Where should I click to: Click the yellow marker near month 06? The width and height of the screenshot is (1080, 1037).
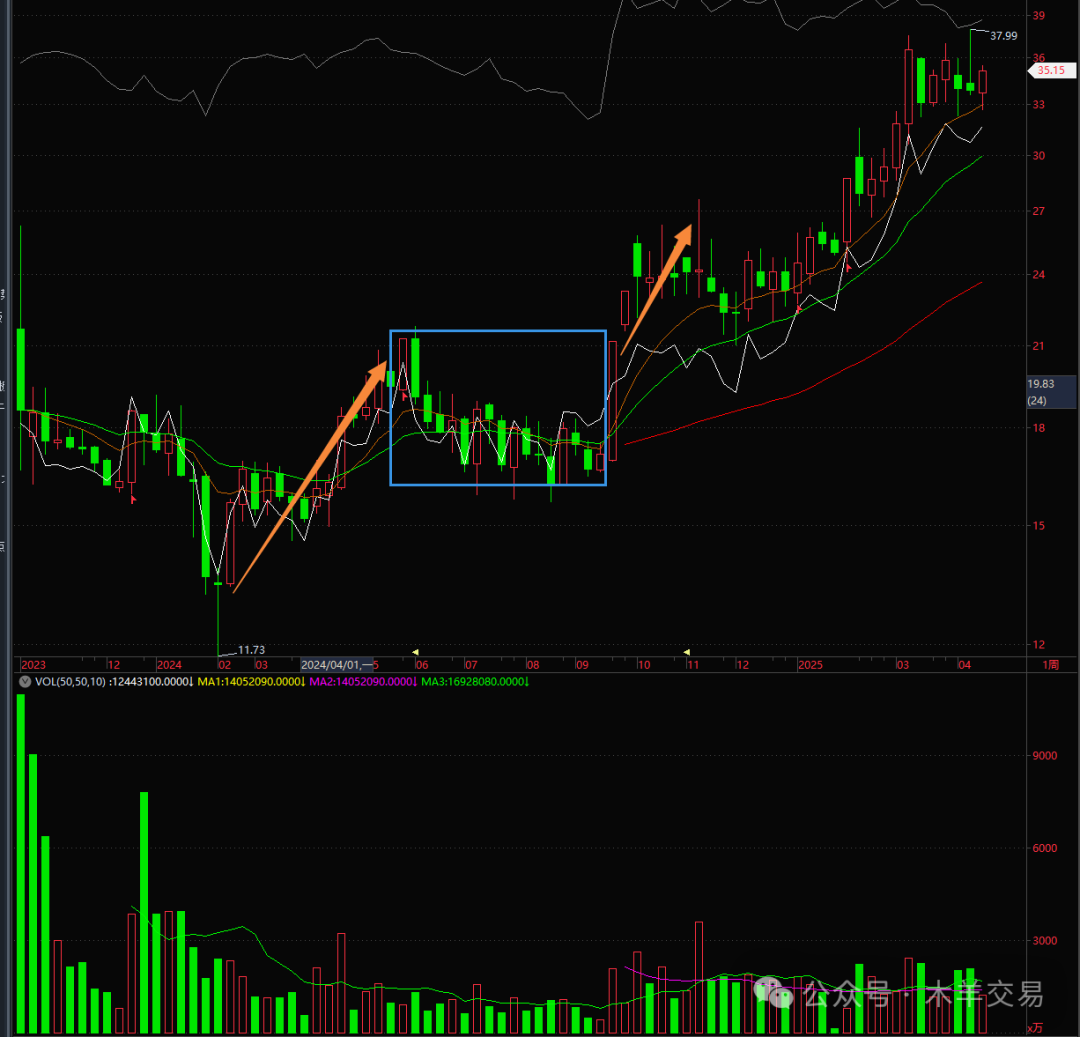pos(415,651)
